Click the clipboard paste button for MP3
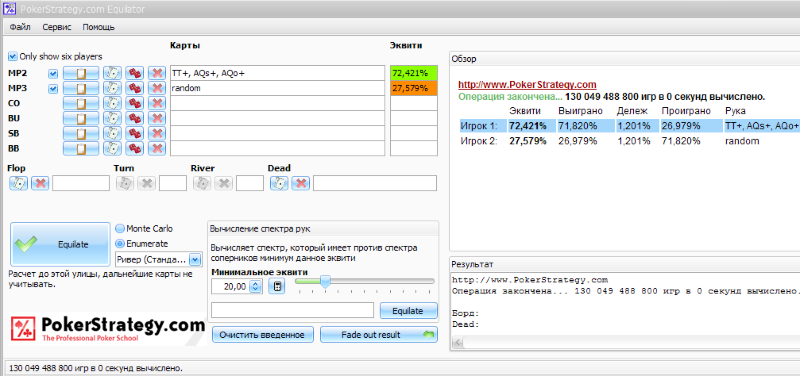Screen dimensions: 800x376 pos(81,88)
